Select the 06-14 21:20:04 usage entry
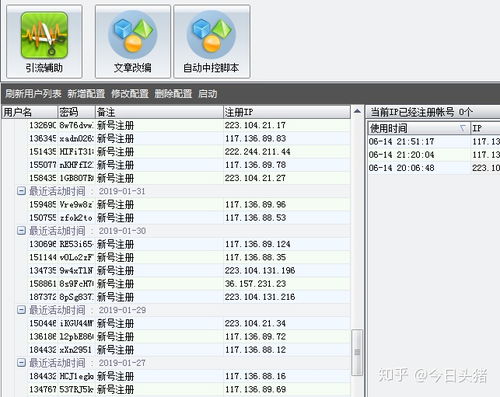This screenshot has width=500, height=397. [434, 155]
